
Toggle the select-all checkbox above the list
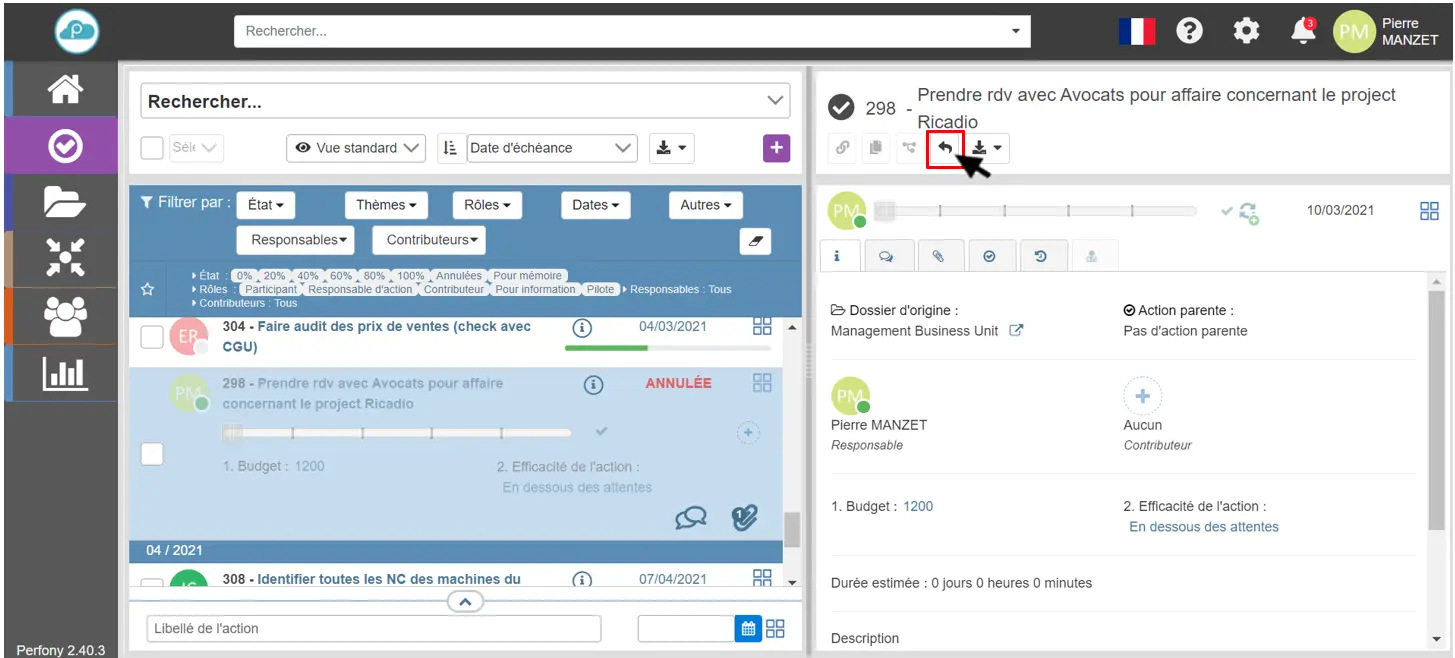pyautogui.click(x=151, y=148)
